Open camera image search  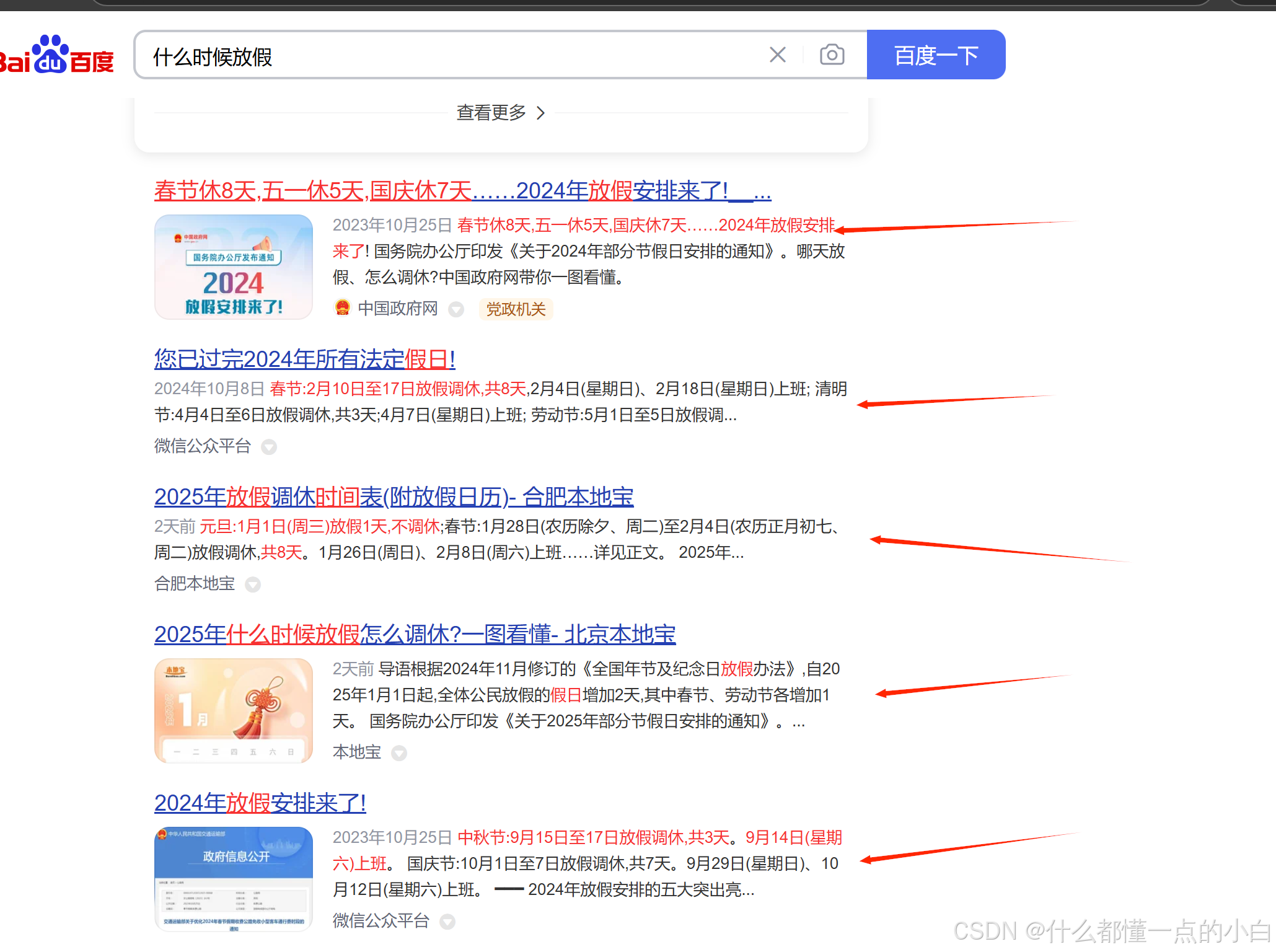click(831, 55)
